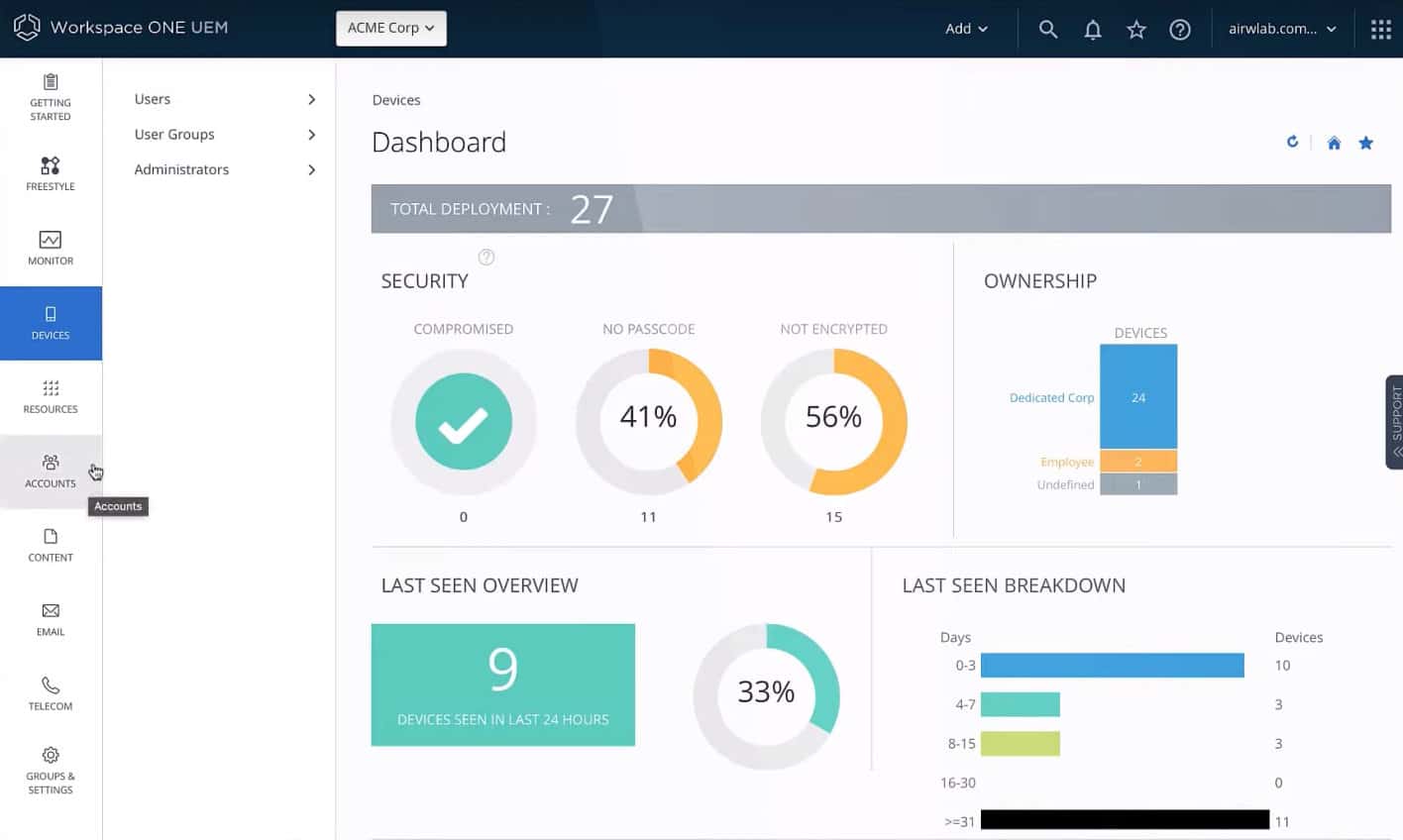This screenshot has width=1403, height=840.
Task: Set dashboard as home page
Action: tap(1334, 143)
